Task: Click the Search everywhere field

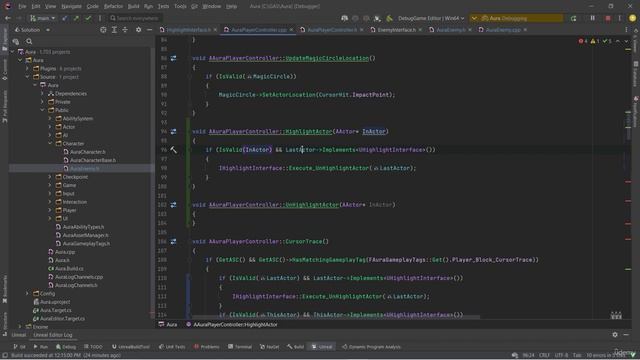Action: [x=135, y=18]
